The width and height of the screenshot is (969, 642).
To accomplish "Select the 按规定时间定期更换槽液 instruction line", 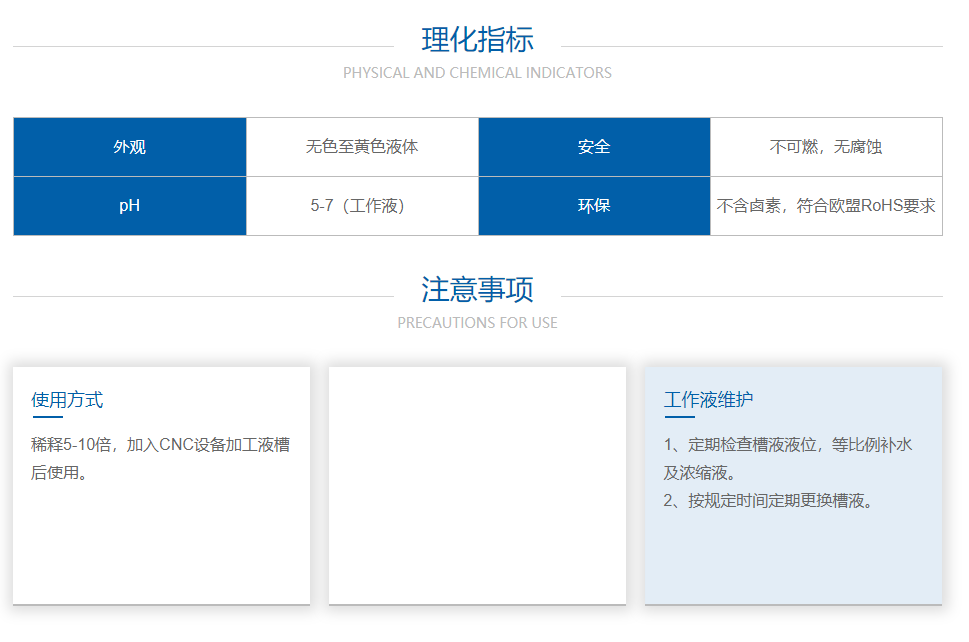I will point(768,501).
